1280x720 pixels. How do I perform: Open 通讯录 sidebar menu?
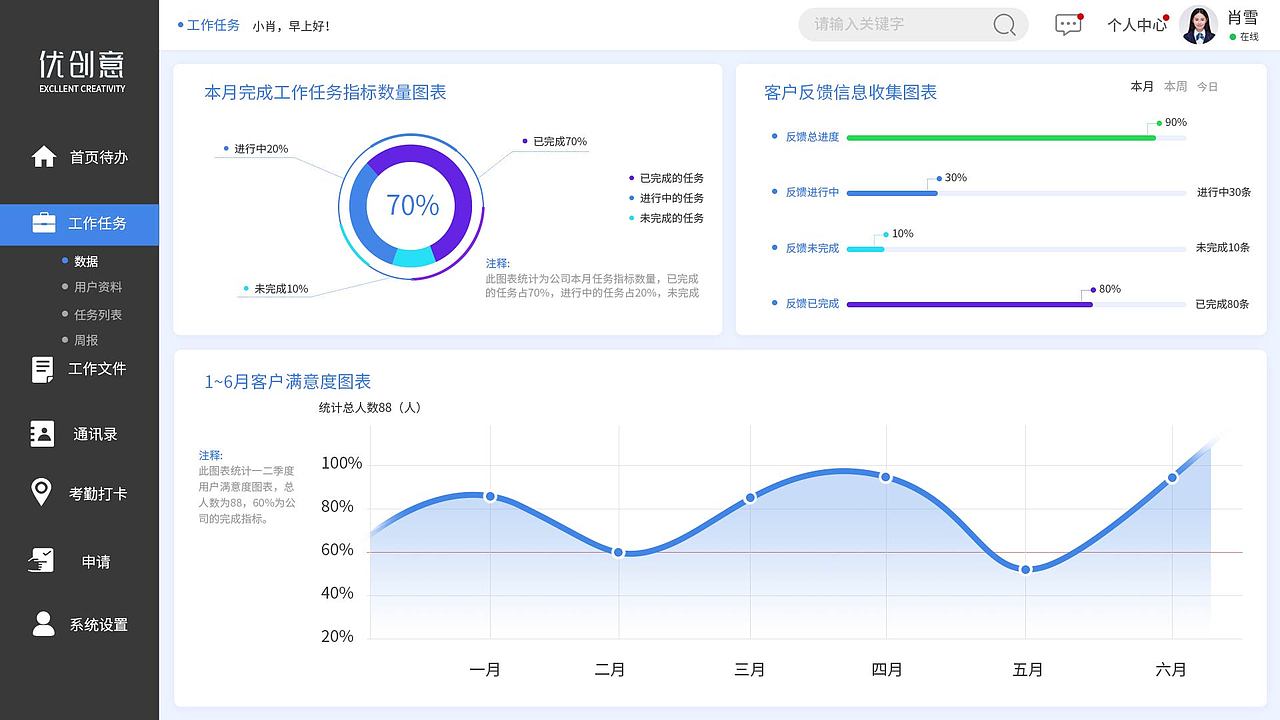point(96,434)
